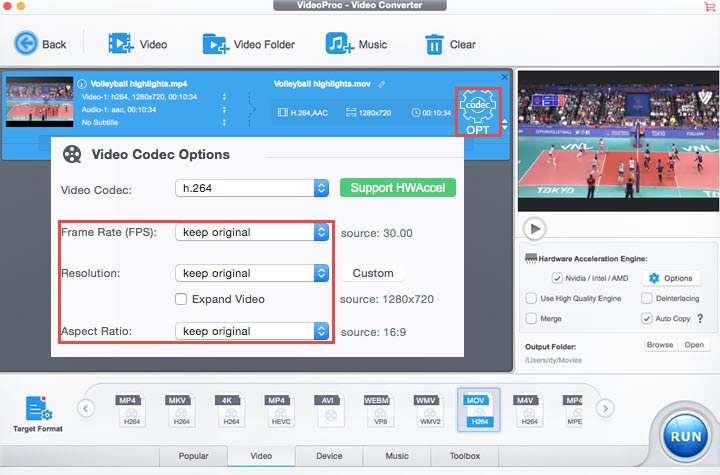Choose 4K H264 format icon
Screen dimensions: 720x475
tap(230, 411)
